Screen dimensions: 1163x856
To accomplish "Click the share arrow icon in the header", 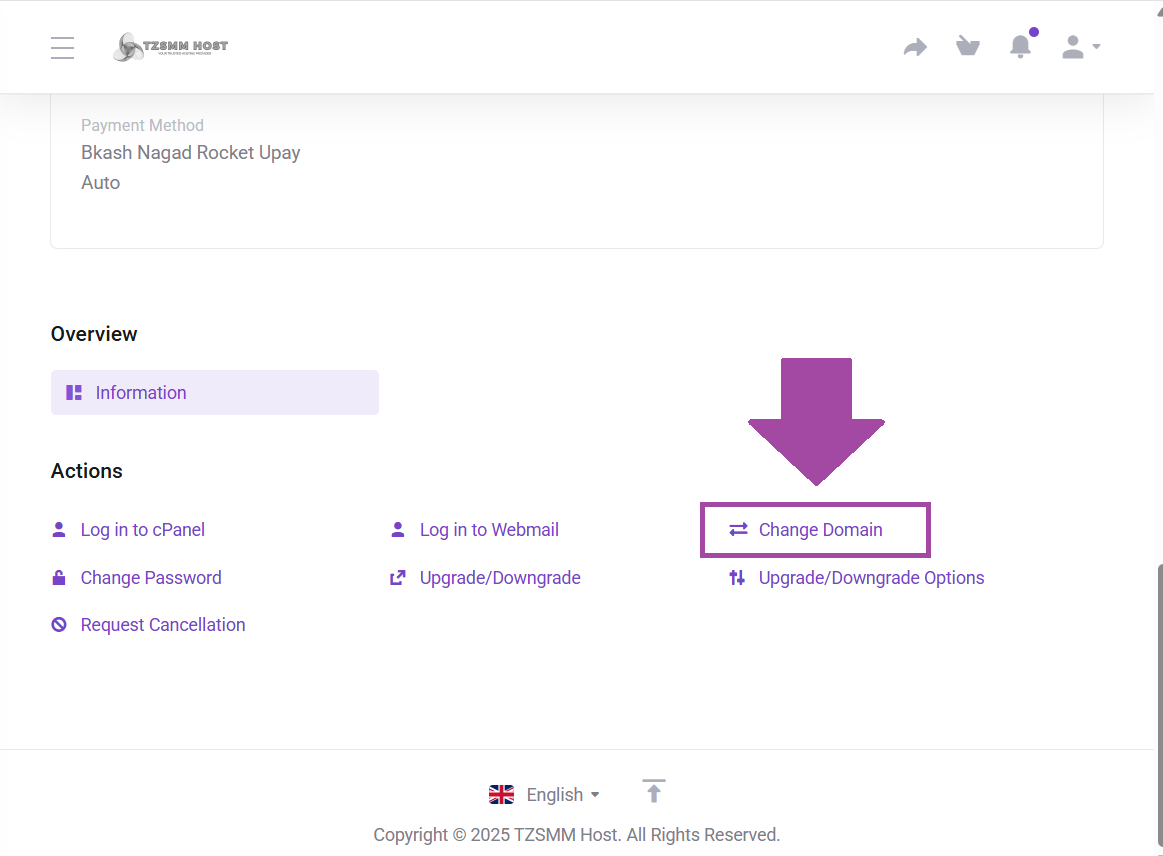I will 915,46.
